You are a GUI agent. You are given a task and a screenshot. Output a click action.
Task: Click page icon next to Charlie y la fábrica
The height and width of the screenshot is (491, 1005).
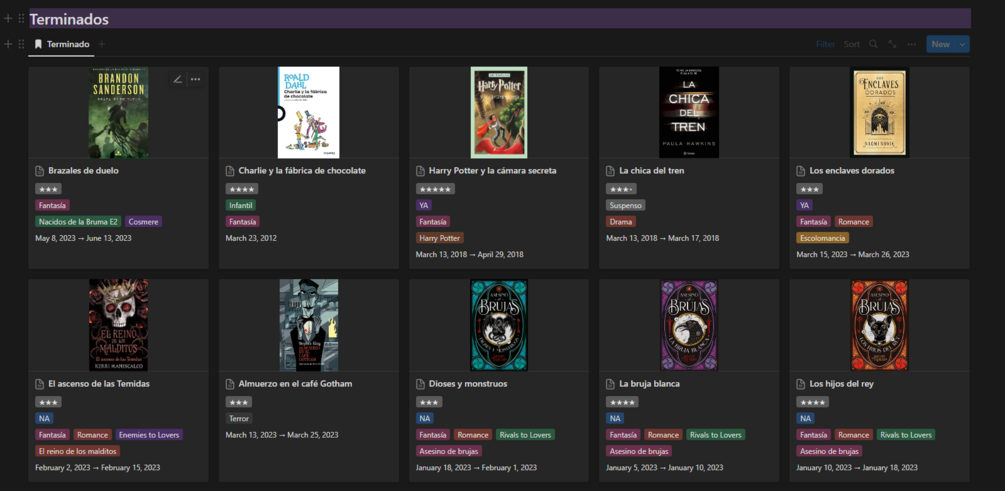click(230, 171)
